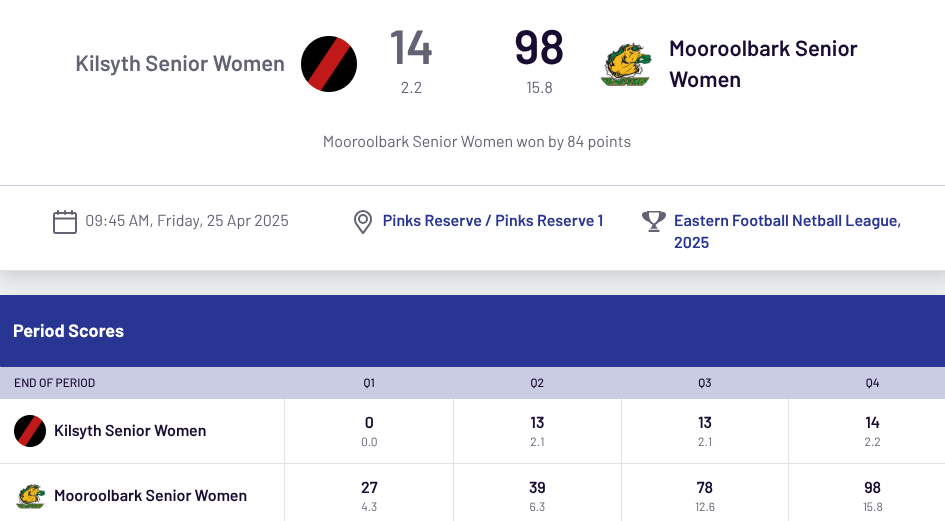Click the Kilsyth red-black logo in header
Viewport: 945px width, 521px height.
click(329, 64)
